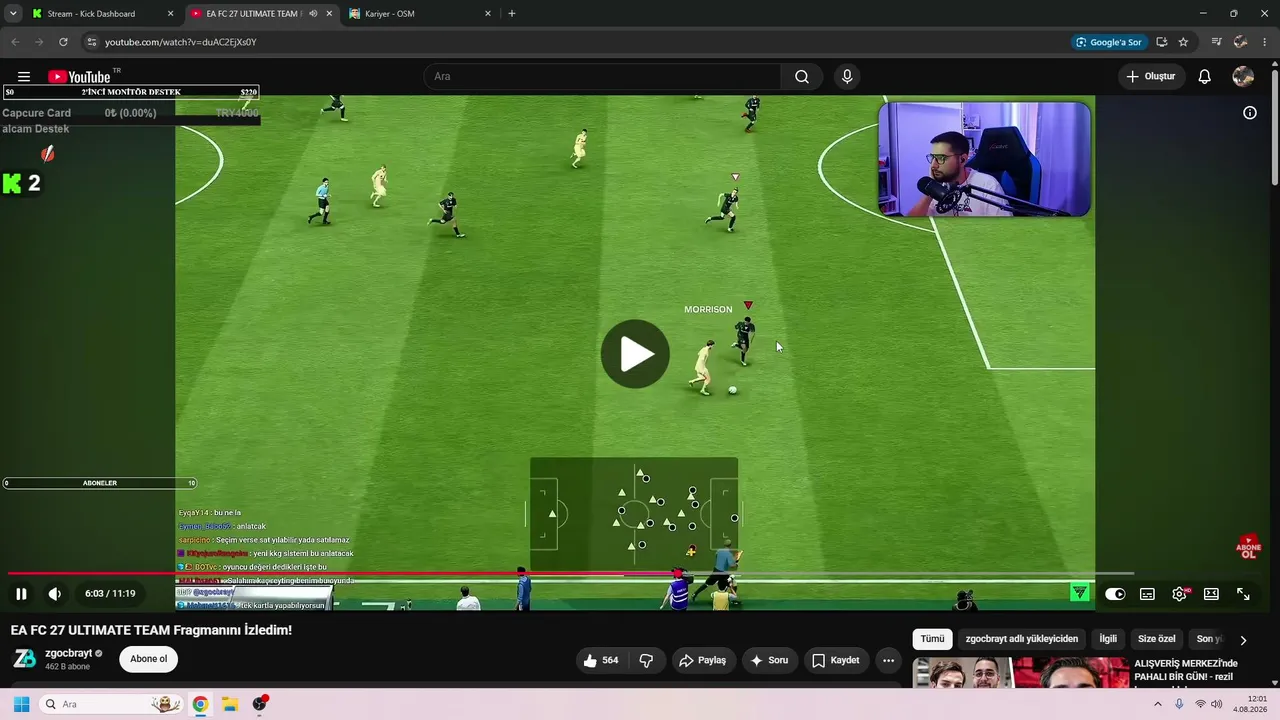
Task: Reload the page
Action: coord(63,42)
